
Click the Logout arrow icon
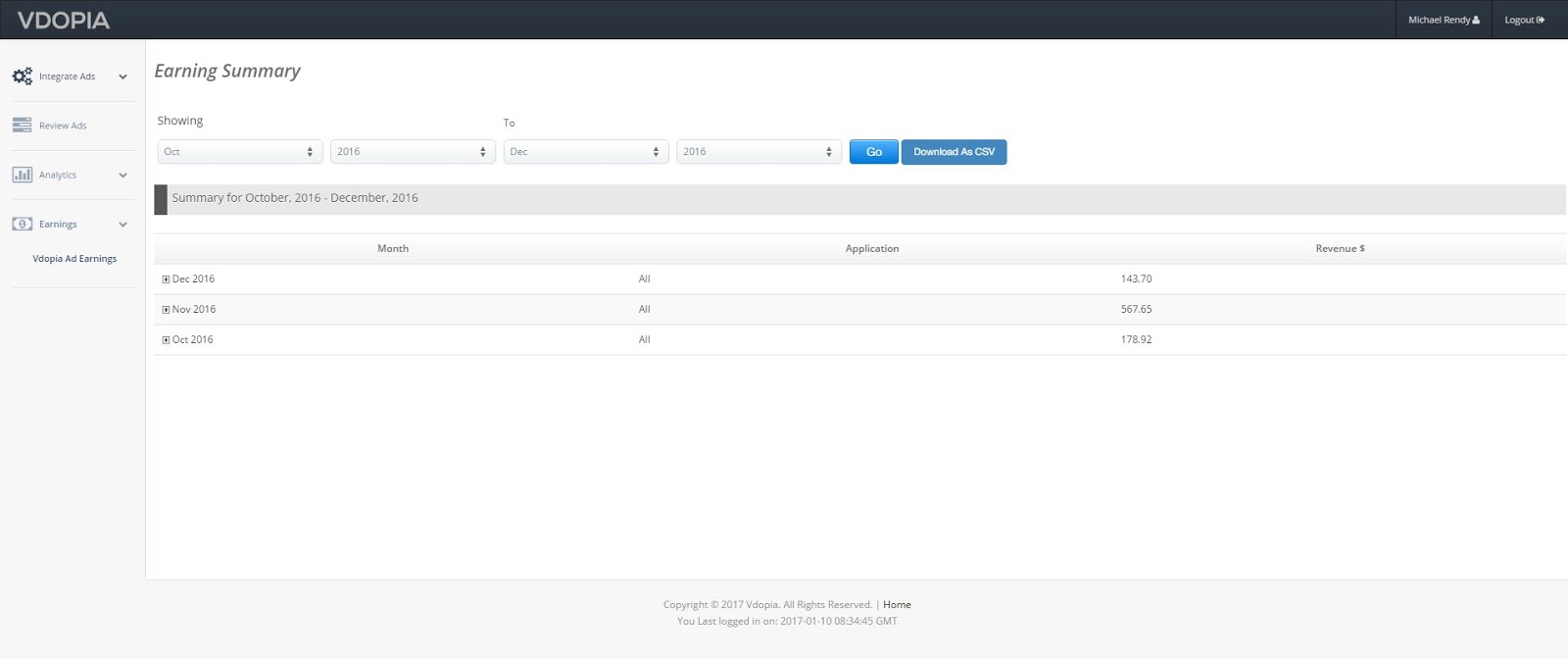[x=1541, y=20]
